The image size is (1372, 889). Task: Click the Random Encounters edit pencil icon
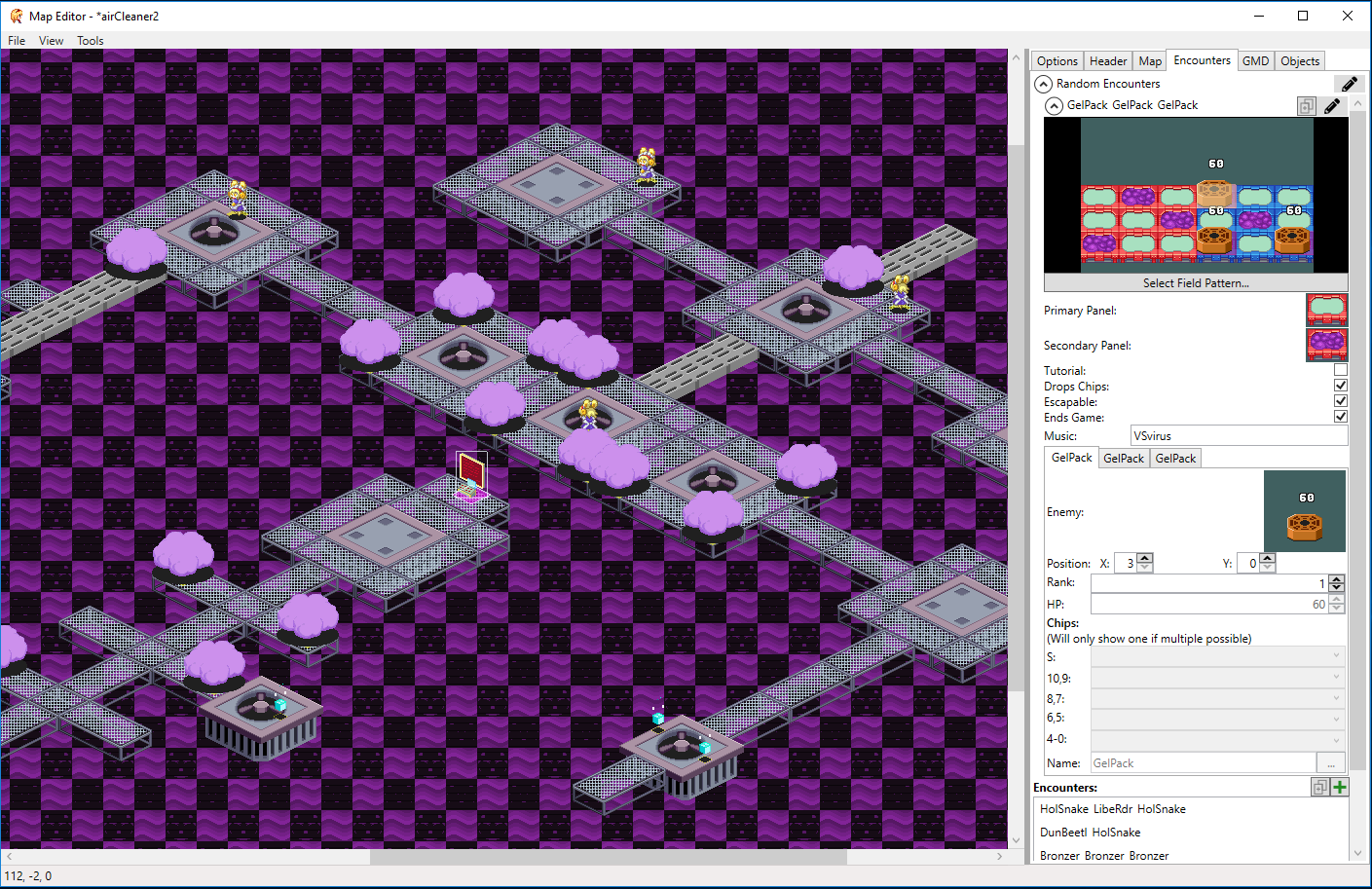(x=1349, y=84)
